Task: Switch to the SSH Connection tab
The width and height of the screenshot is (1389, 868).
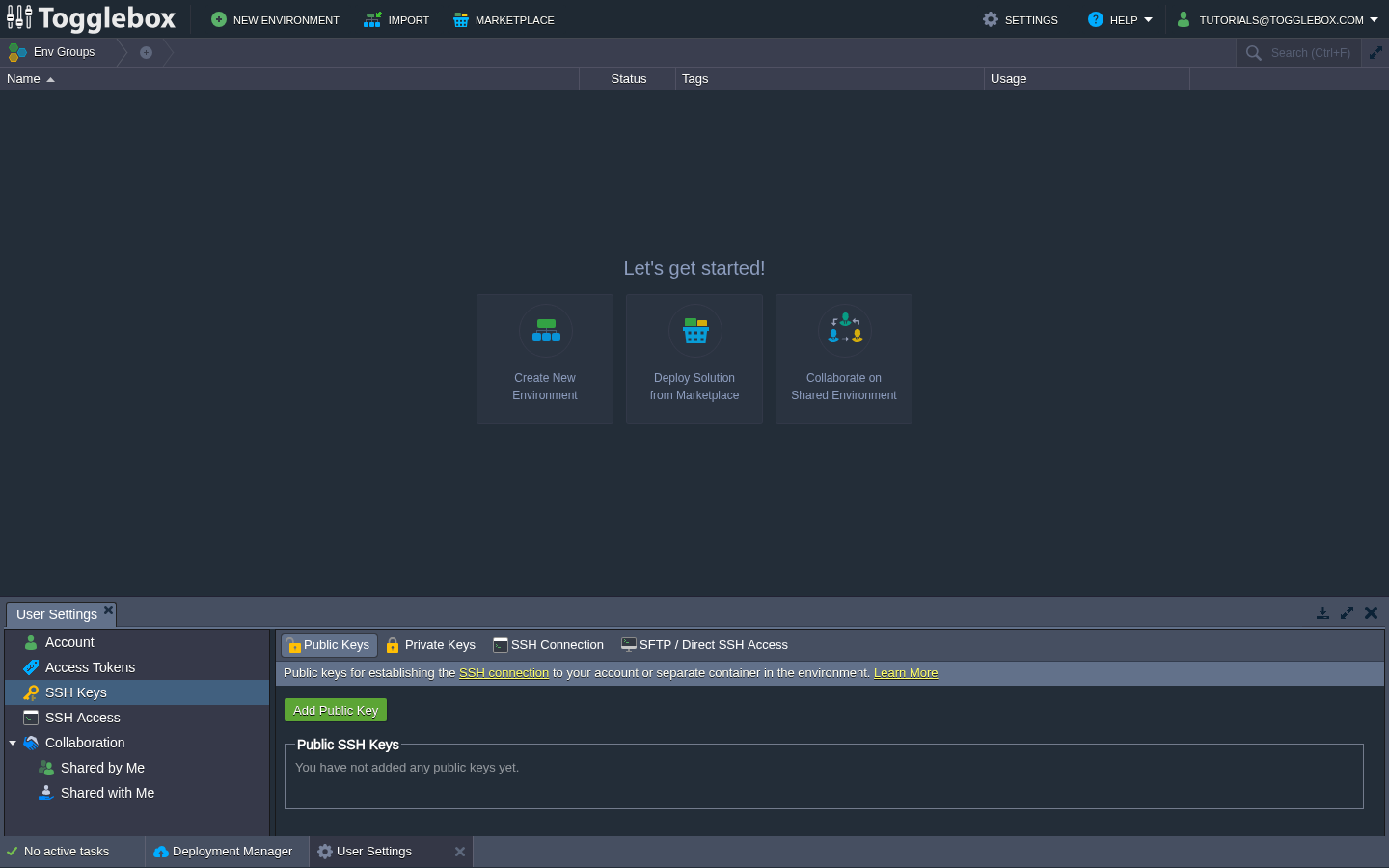Action: click(549, 645)
